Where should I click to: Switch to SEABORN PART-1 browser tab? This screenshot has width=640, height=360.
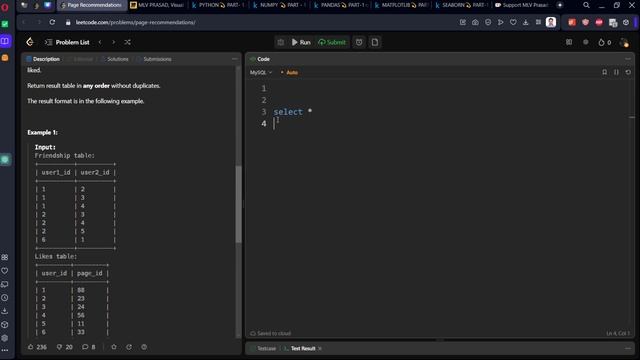click(x=462, y=5)
